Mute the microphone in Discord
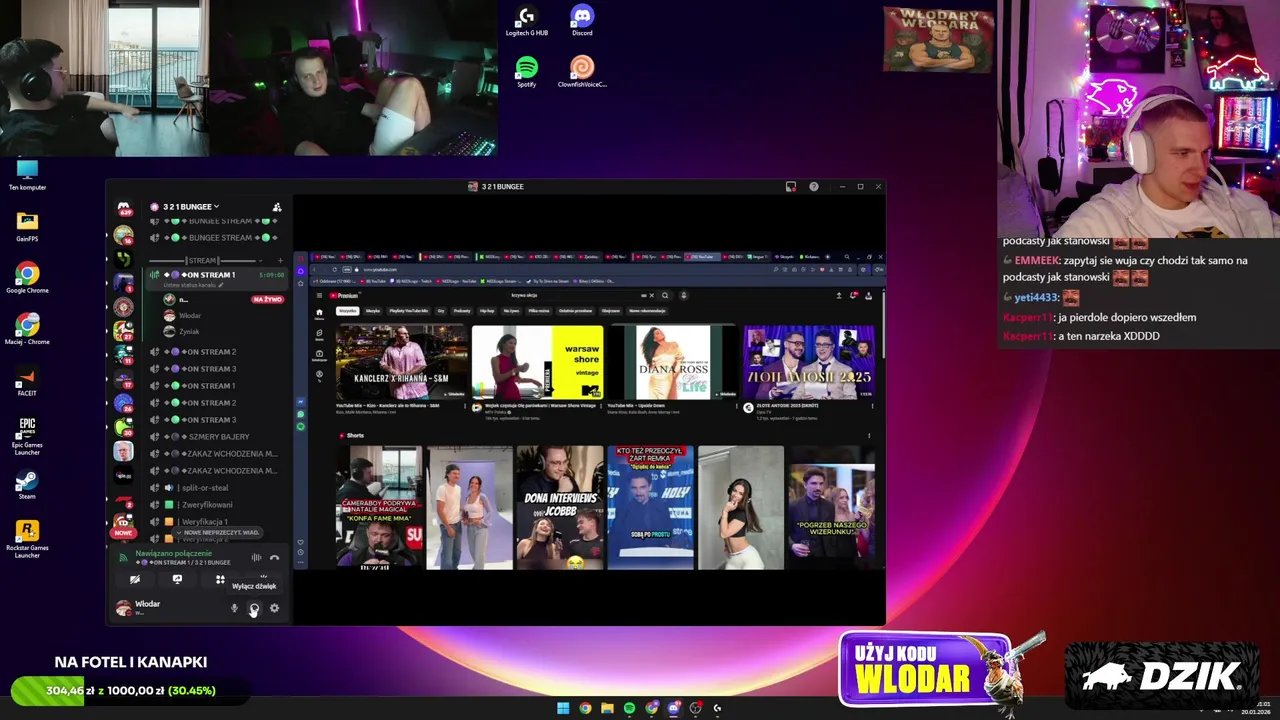 point(234,608)
